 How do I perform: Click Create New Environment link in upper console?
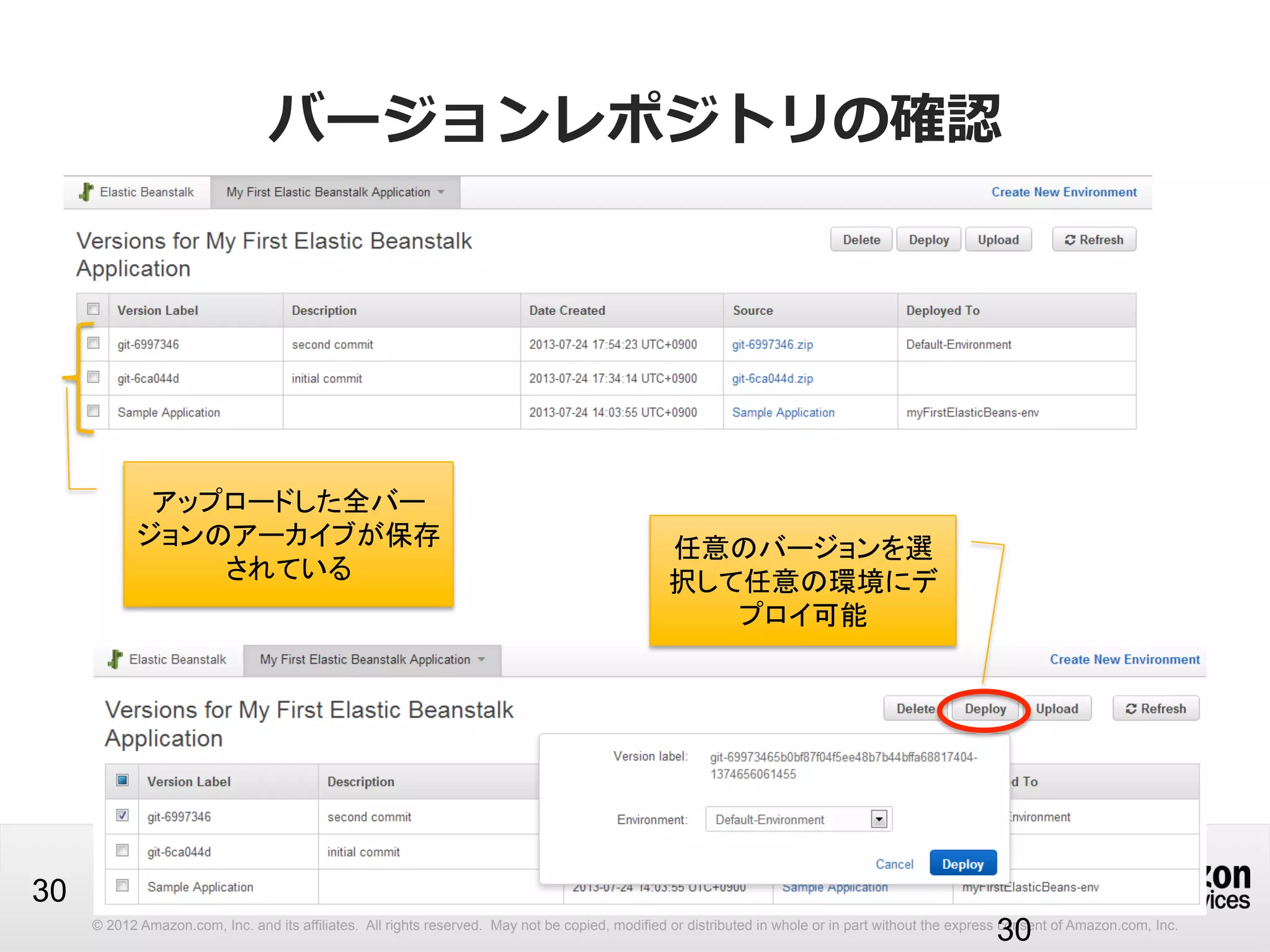point(1064,192)
